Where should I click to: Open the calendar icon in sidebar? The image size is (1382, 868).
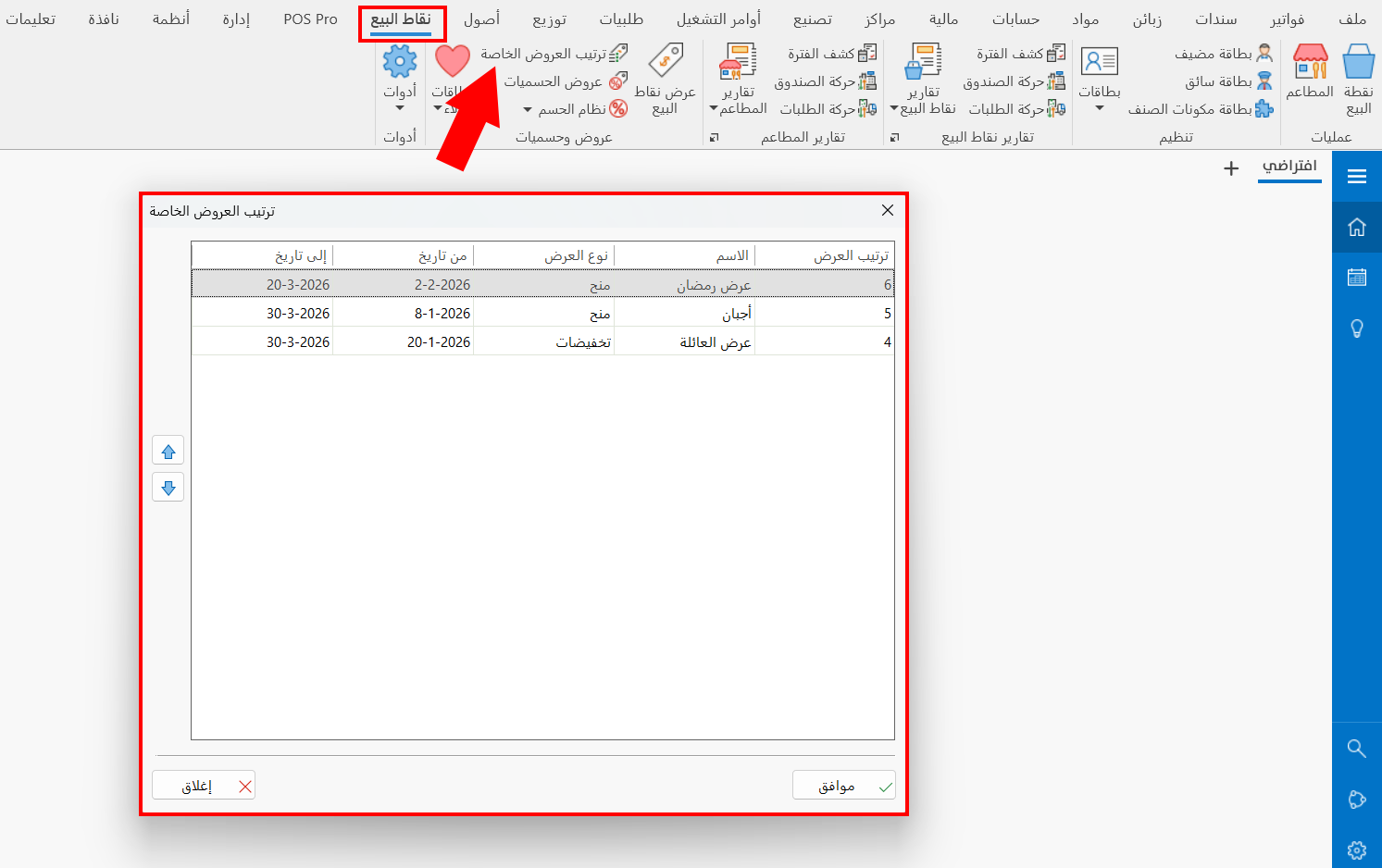[x=1356, y=277]
